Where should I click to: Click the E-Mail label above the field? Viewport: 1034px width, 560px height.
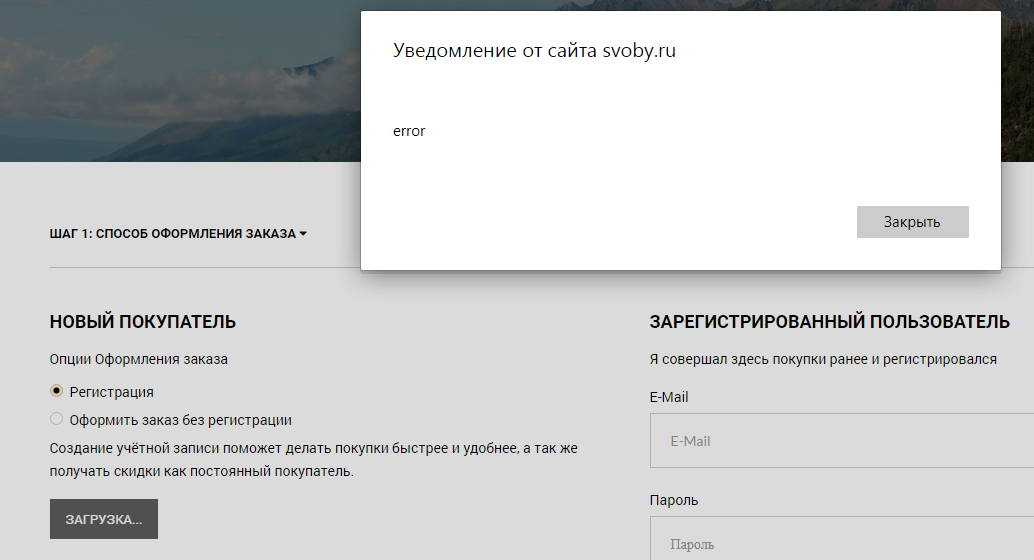[669, 397]
